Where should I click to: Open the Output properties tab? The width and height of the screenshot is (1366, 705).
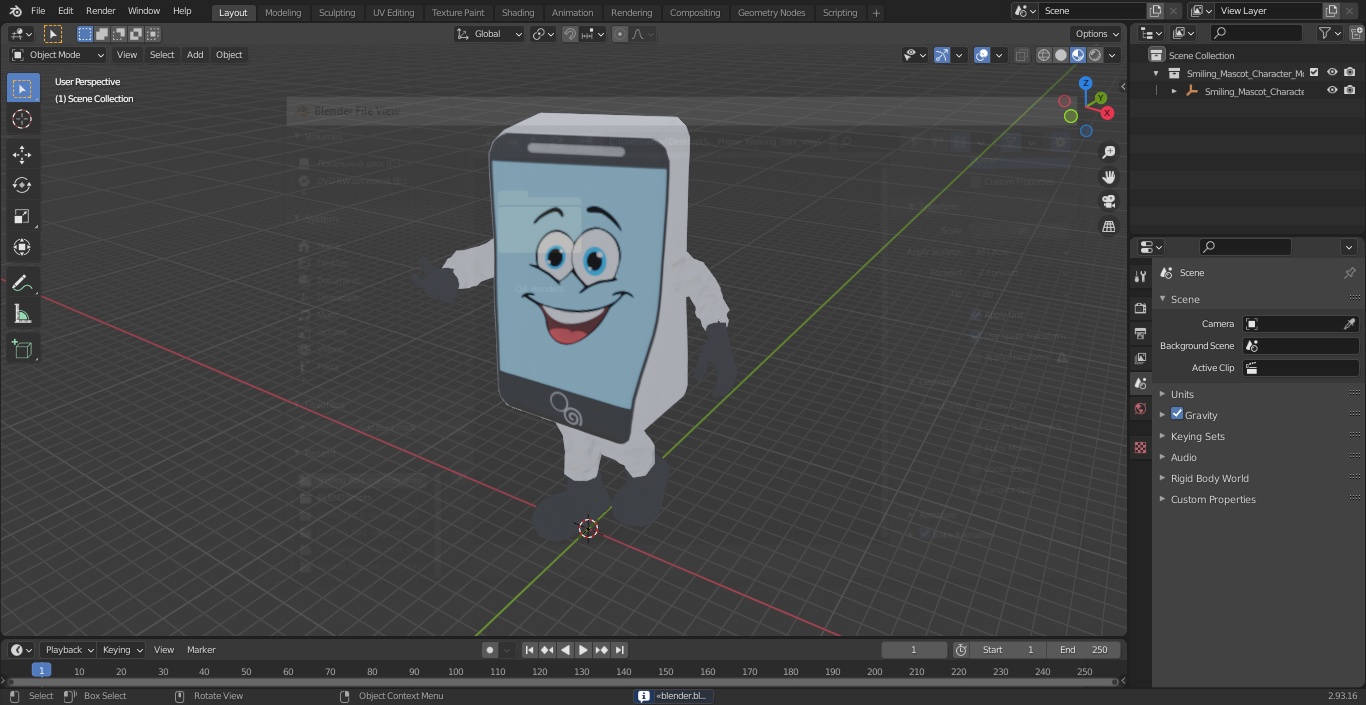click(x=1140, y=333)
